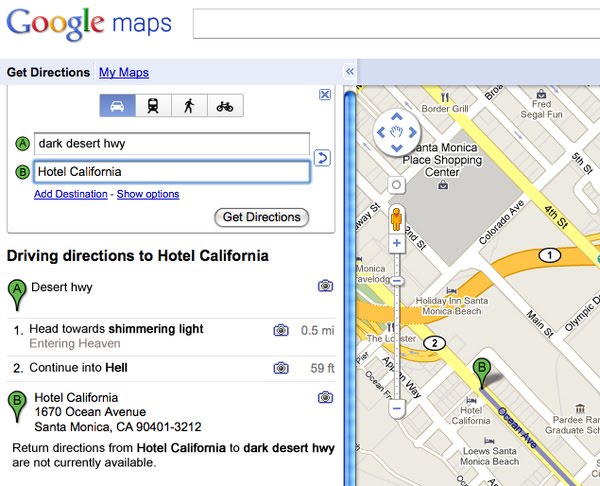This screenshot has width=600, height=486.
Task: Open street view camera for Desert hwy
Action: coord(325,285)
